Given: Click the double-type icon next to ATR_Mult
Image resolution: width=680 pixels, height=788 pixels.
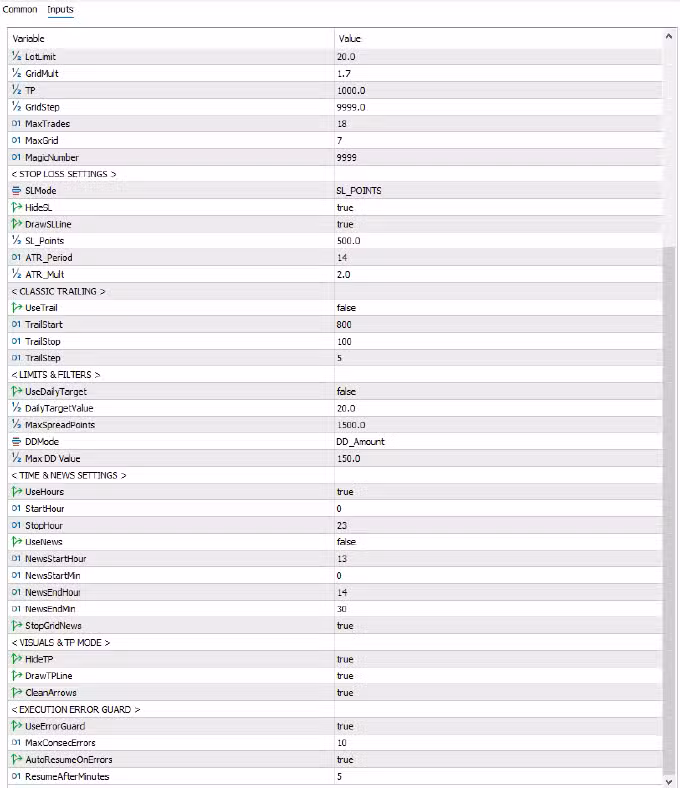Looking at the screenshot, I should 16,274.
